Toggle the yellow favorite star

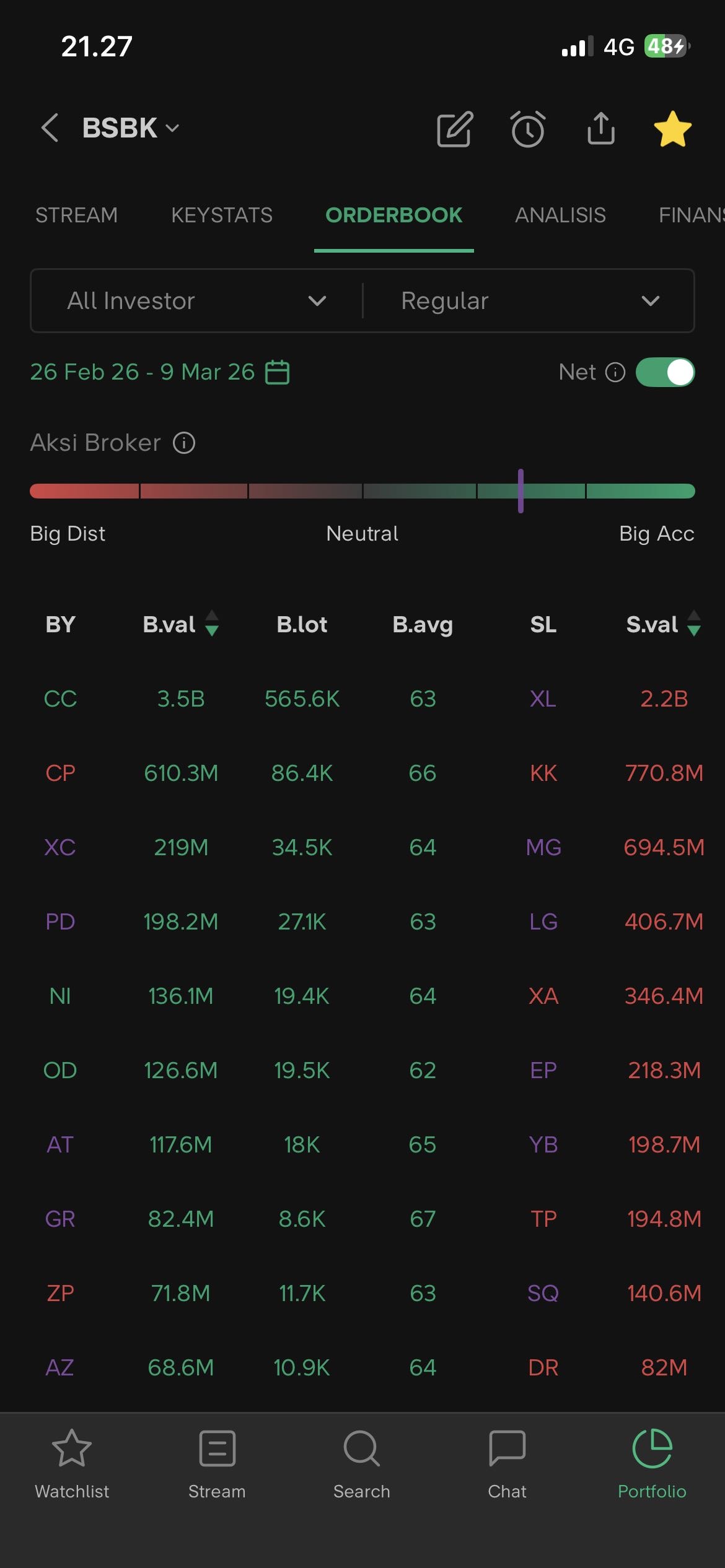[672, 129]
